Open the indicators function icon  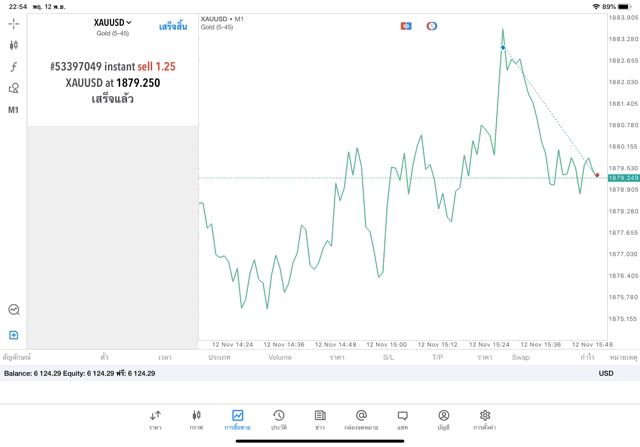coord(13,67)
